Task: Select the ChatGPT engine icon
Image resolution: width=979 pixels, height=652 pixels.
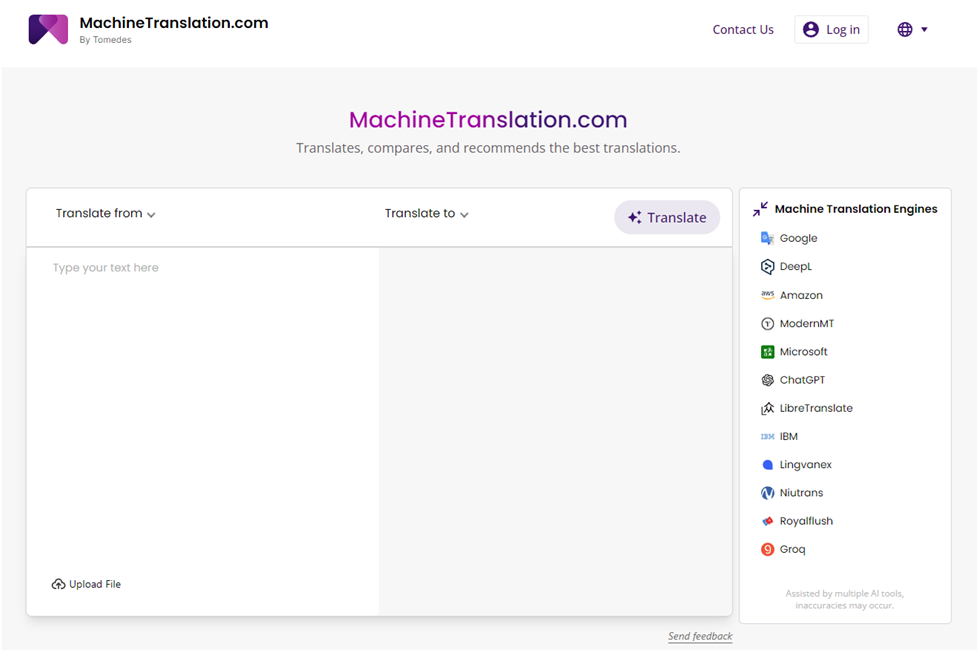Action: [x=766, y=380]
